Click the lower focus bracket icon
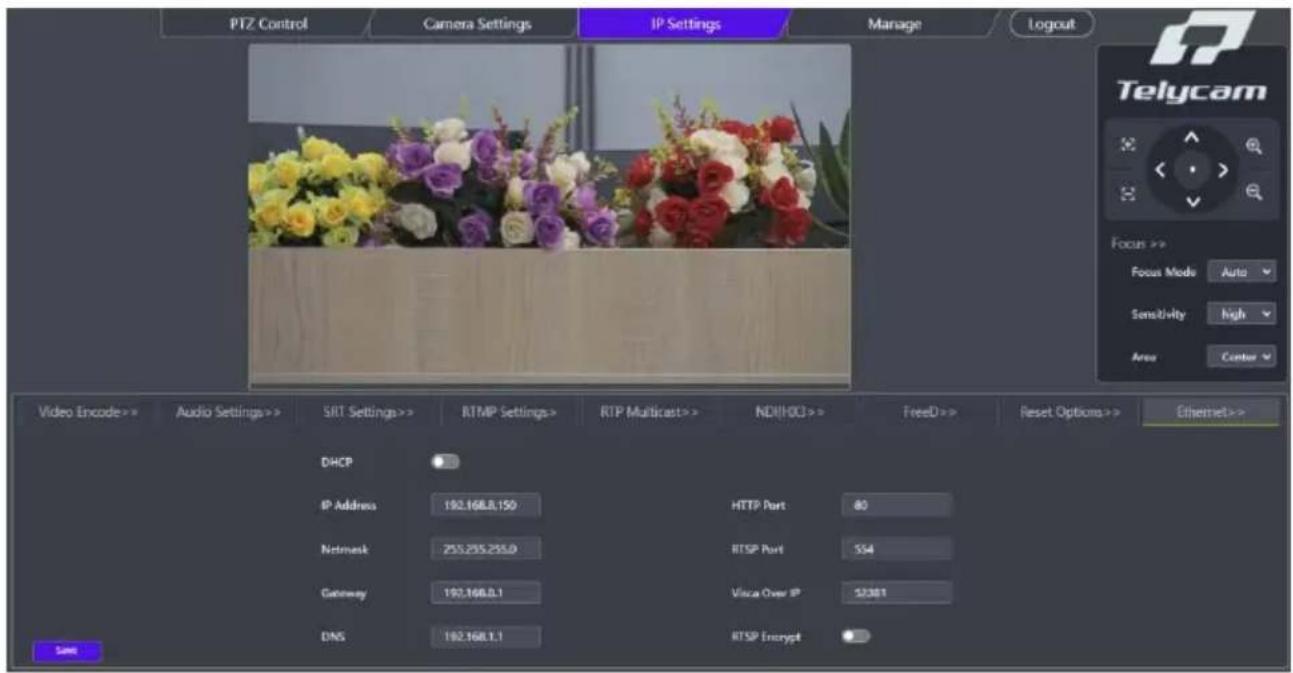1293x673 pixels. (x=1128, y=196)
